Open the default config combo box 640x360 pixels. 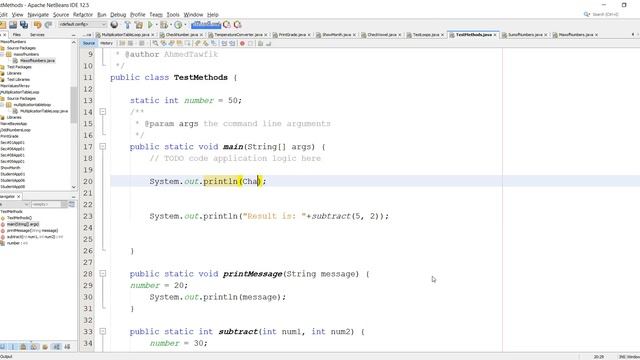[x=82, y=24]
